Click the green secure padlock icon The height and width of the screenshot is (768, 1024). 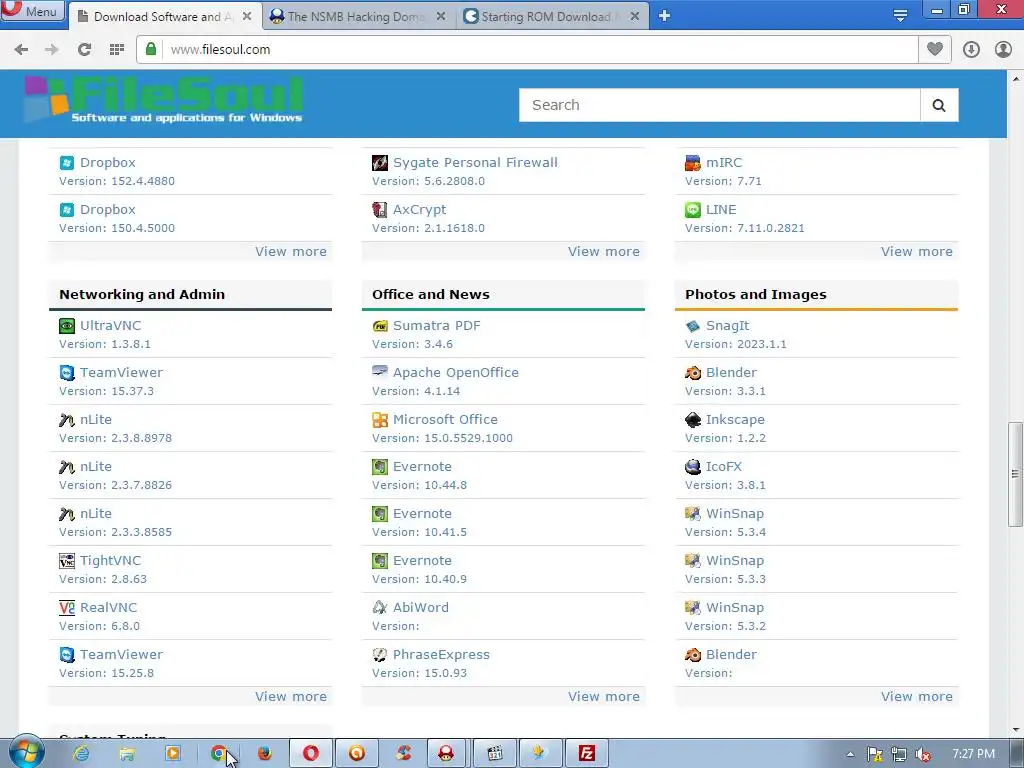151,49
